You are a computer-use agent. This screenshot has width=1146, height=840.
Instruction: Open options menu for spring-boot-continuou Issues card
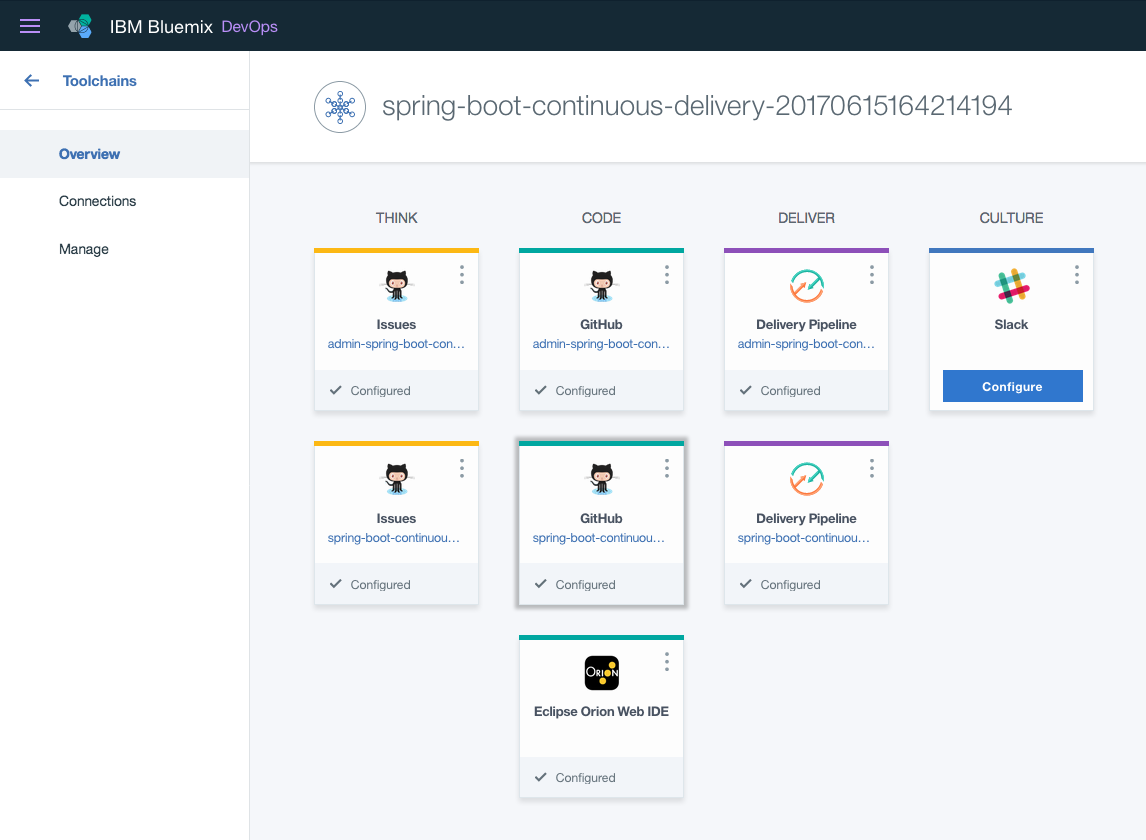462,469
